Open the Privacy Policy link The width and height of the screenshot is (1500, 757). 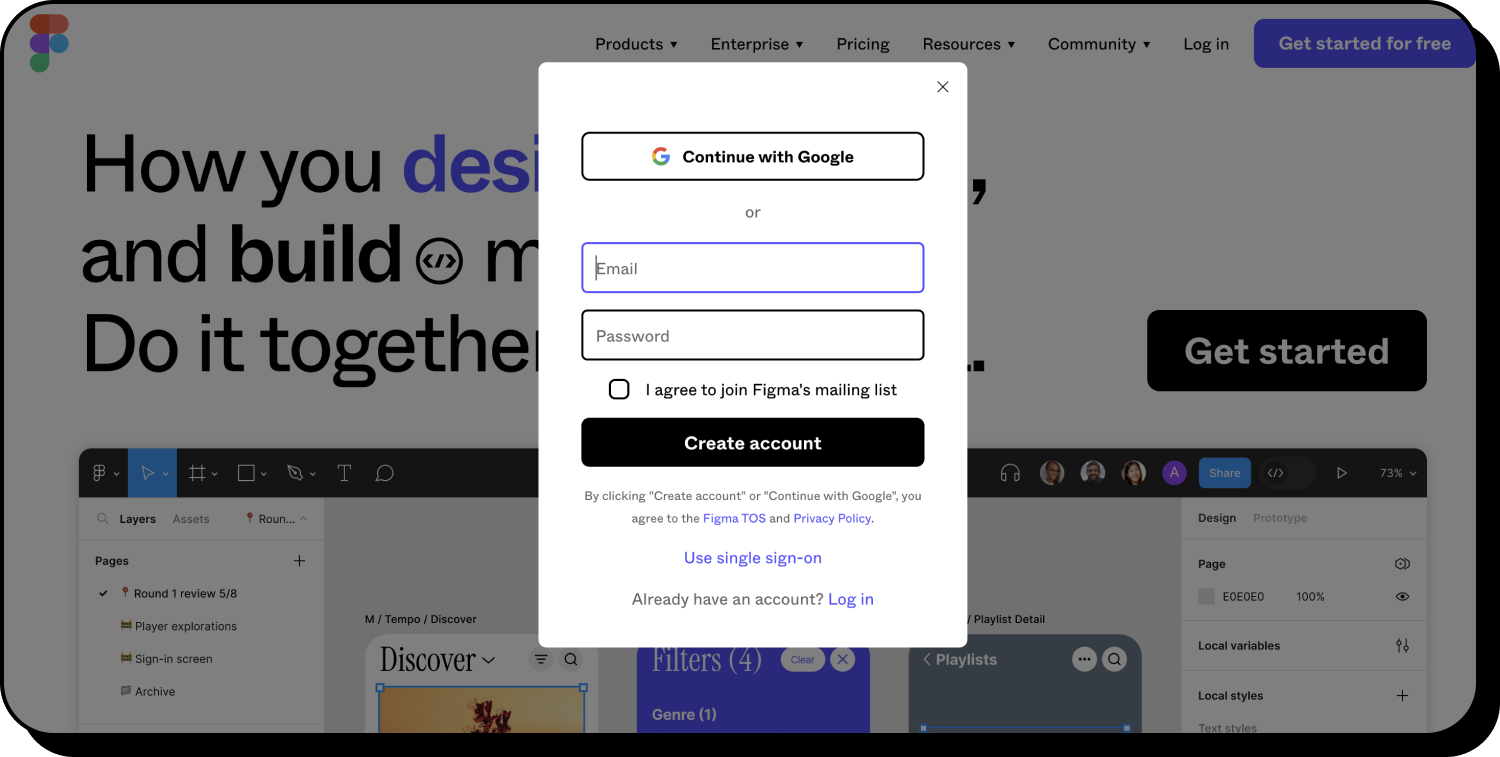(832, 518)
